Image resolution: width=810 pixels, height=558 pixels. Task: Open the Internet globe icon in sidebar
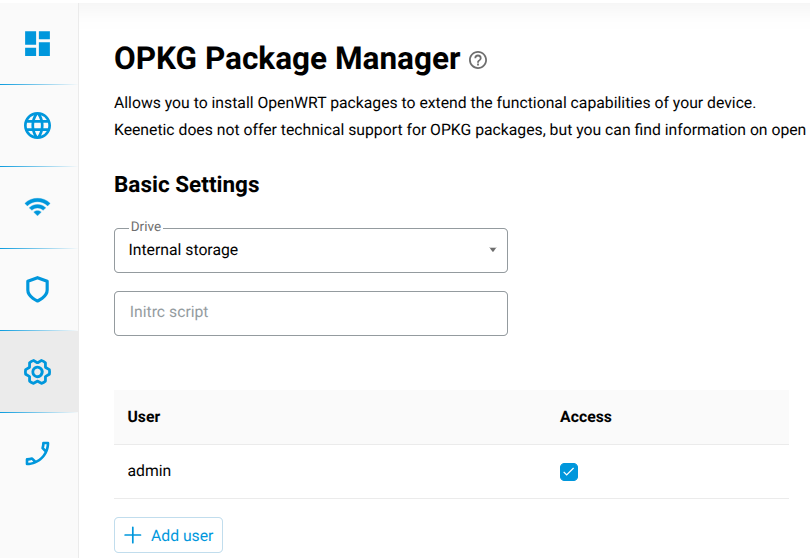click(x=38, y=126)
